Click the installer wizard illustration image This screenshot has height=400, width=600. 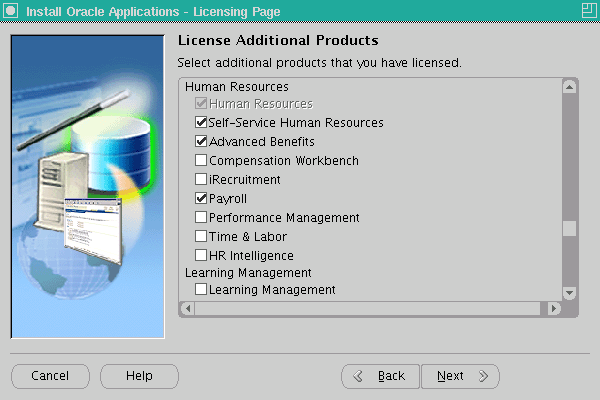click(88, 187)
